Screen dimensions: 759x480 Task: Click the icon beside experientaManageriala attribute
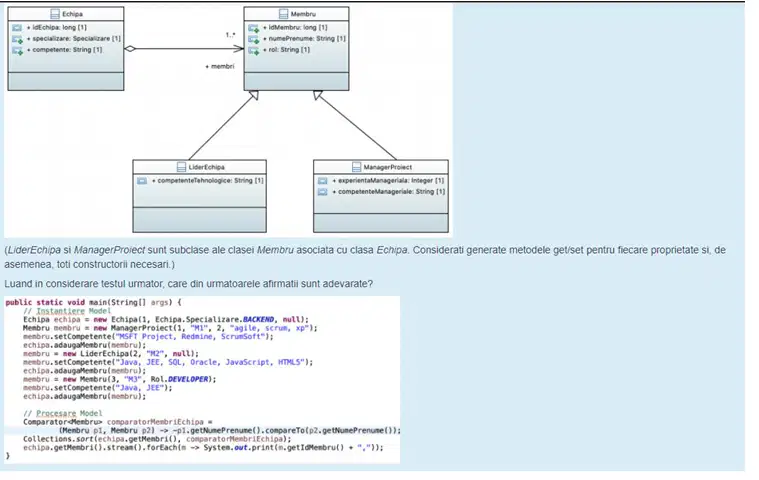[x=322, y=181]
